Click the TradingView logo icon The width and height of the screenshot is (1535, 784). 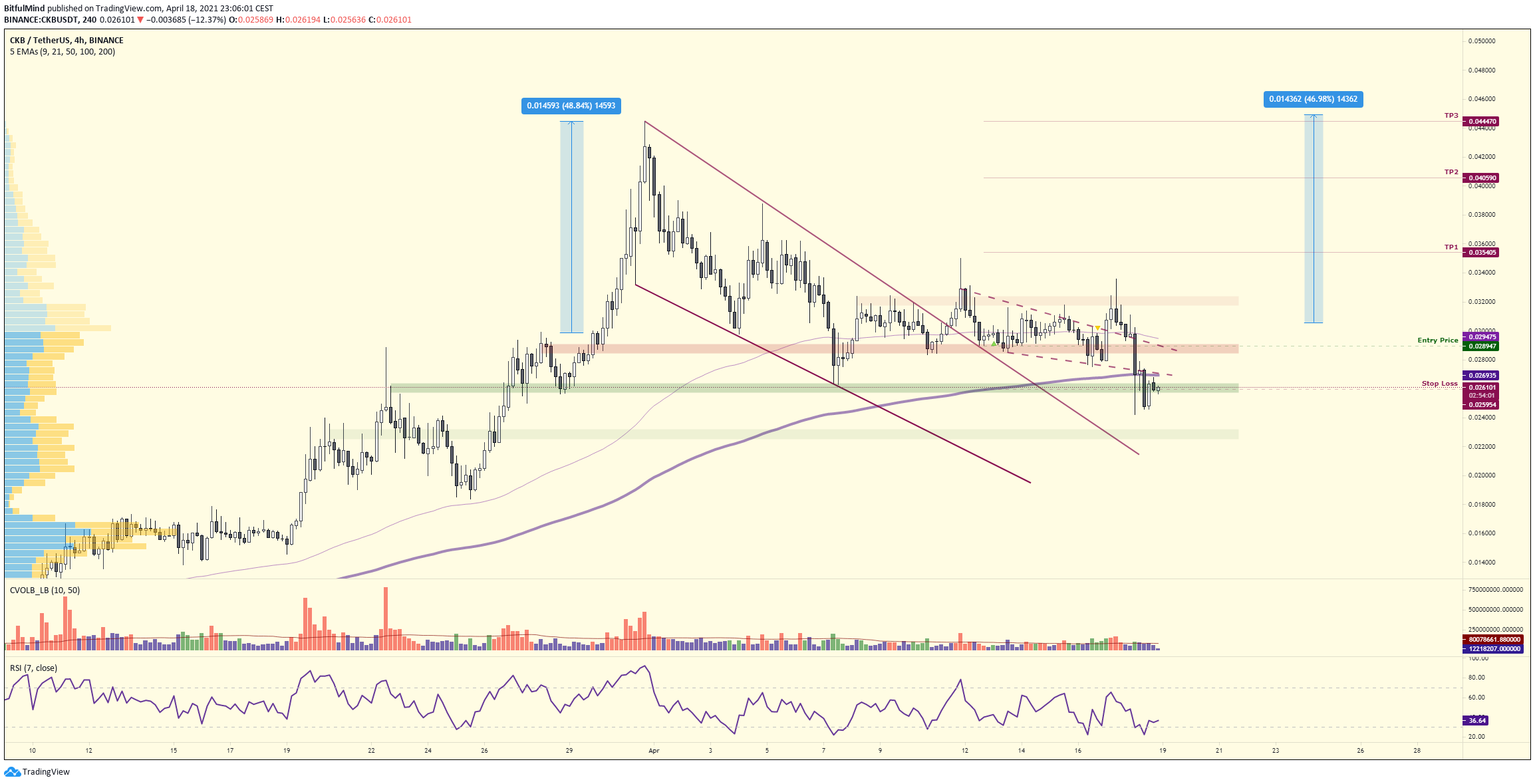tap(12, 771)
